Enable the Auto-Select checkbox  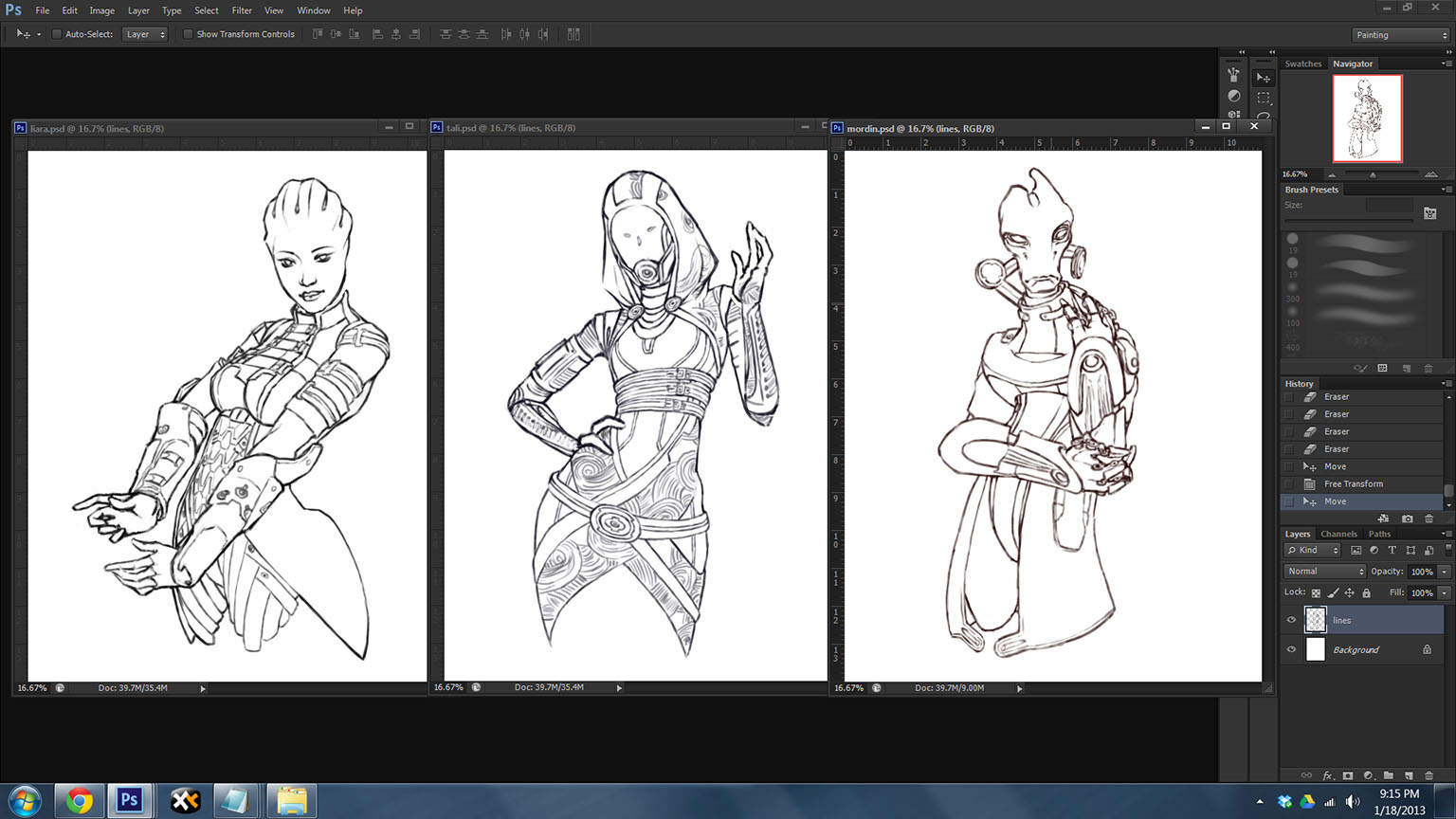coord(57,34)
